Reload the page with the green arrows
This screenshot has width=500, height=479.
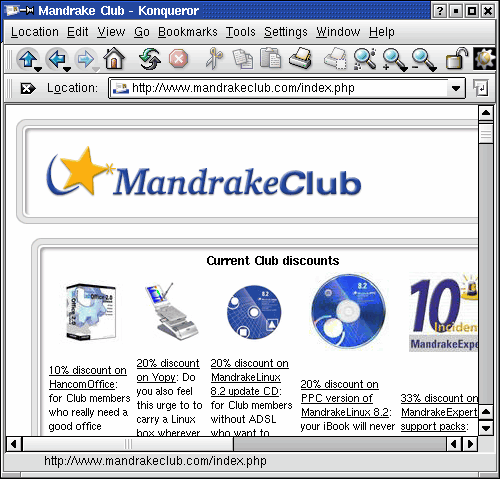tap(150, 59)
